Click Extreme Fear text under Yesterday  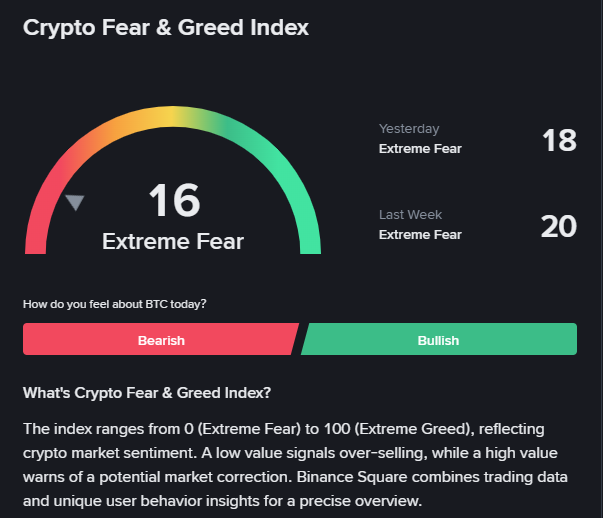click(x=420, y=148)
